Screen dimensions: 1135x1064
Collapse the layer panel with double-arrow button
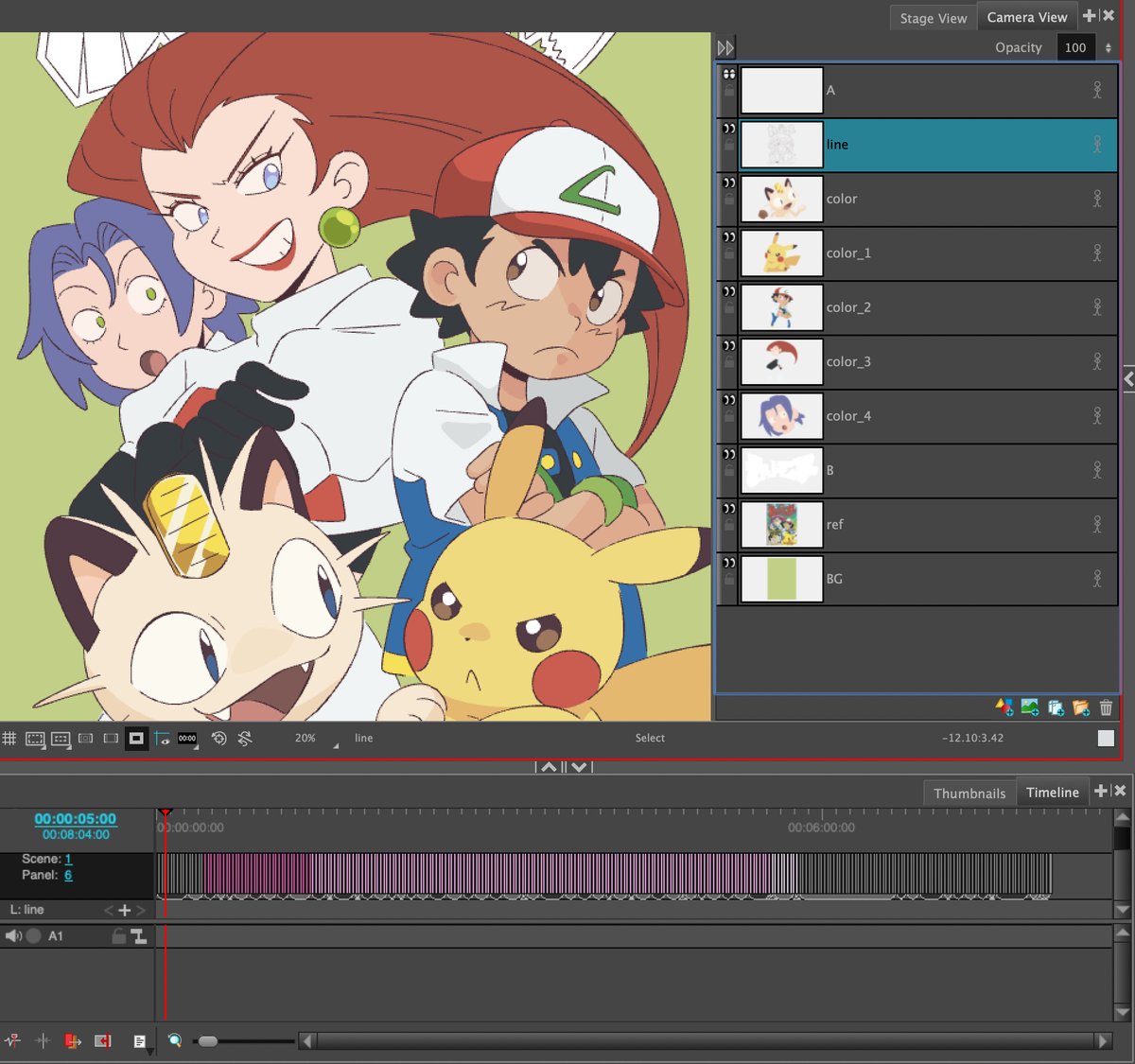click(725, 47)
